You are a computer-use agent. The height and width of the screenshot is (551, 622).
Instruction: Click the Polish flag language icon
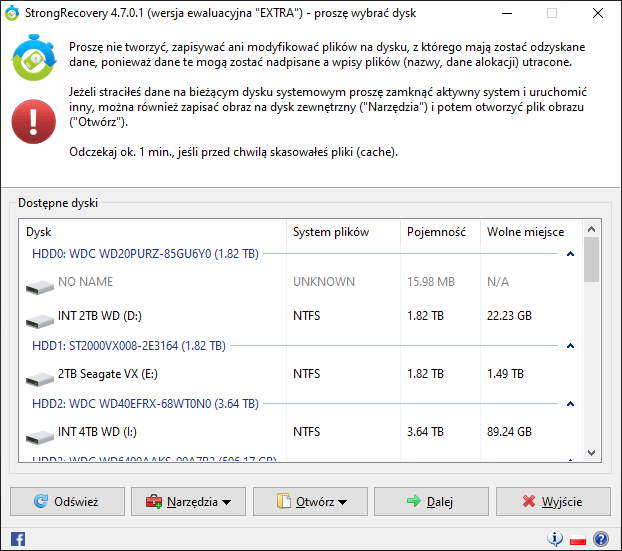pos(578,539)
